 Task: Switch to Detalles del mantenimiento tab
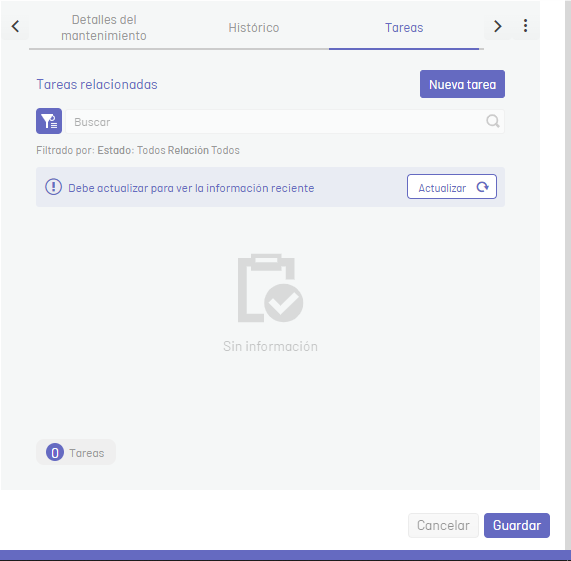tap(104, 28)
